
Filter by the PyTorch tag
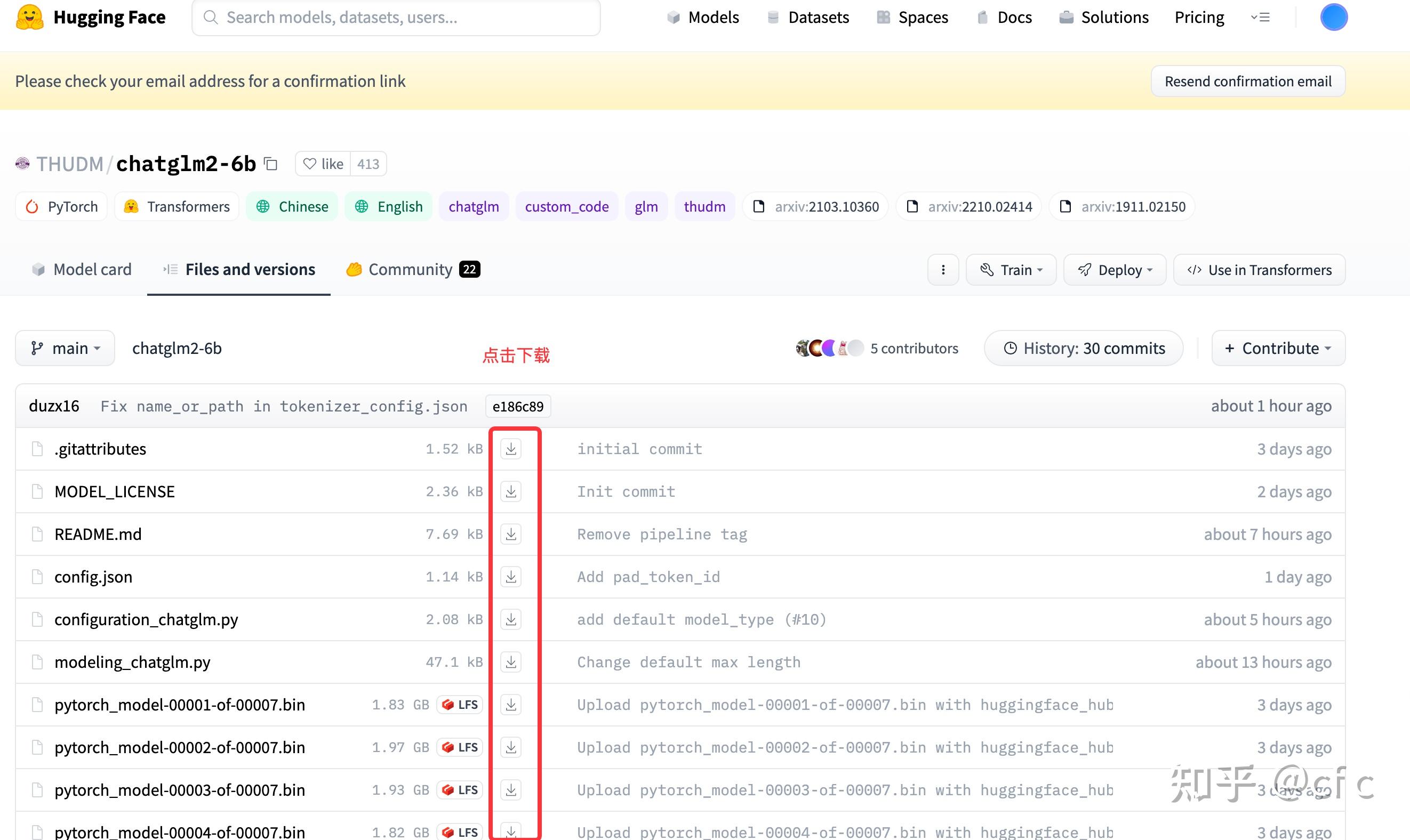tap(61, 207)
